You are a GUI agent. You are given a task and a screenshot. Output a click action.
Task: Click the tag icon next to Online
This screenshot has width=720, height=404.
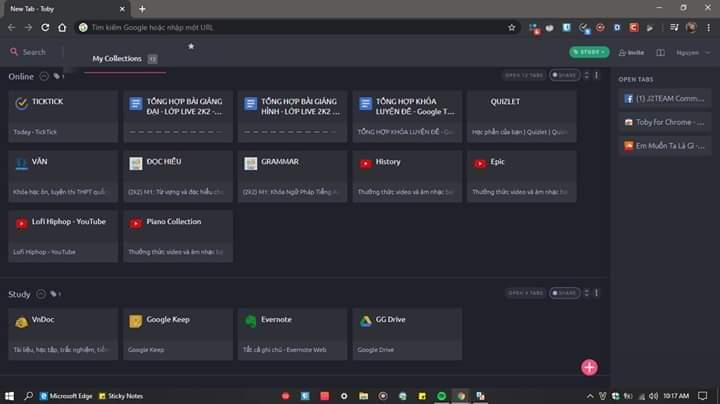pos(57,76)
